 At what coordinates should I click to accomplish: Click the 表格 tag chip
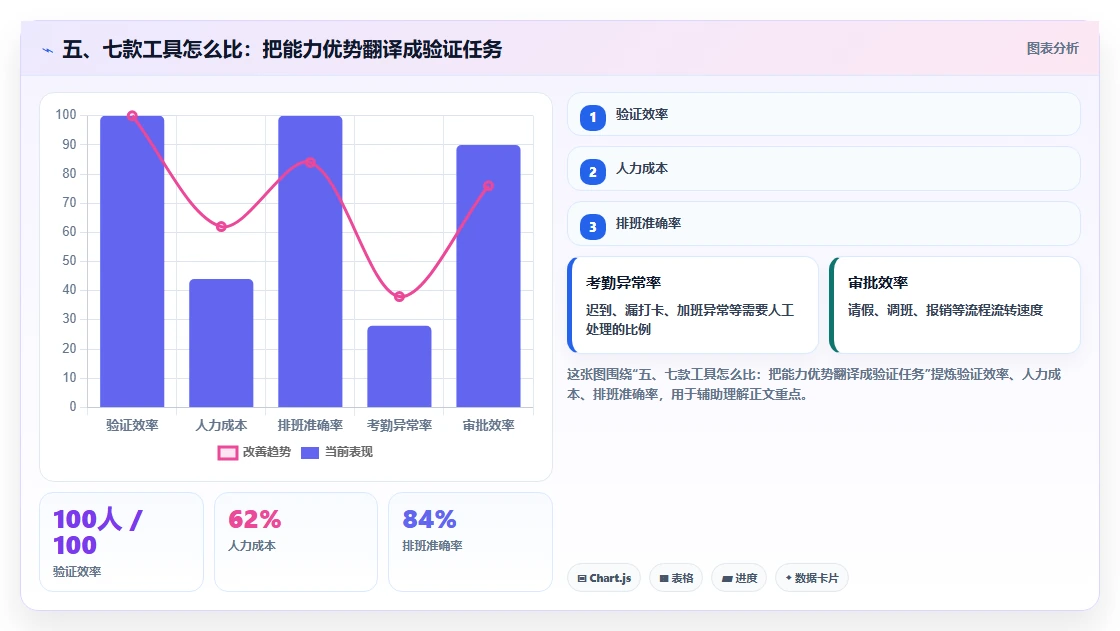(676, 578)
